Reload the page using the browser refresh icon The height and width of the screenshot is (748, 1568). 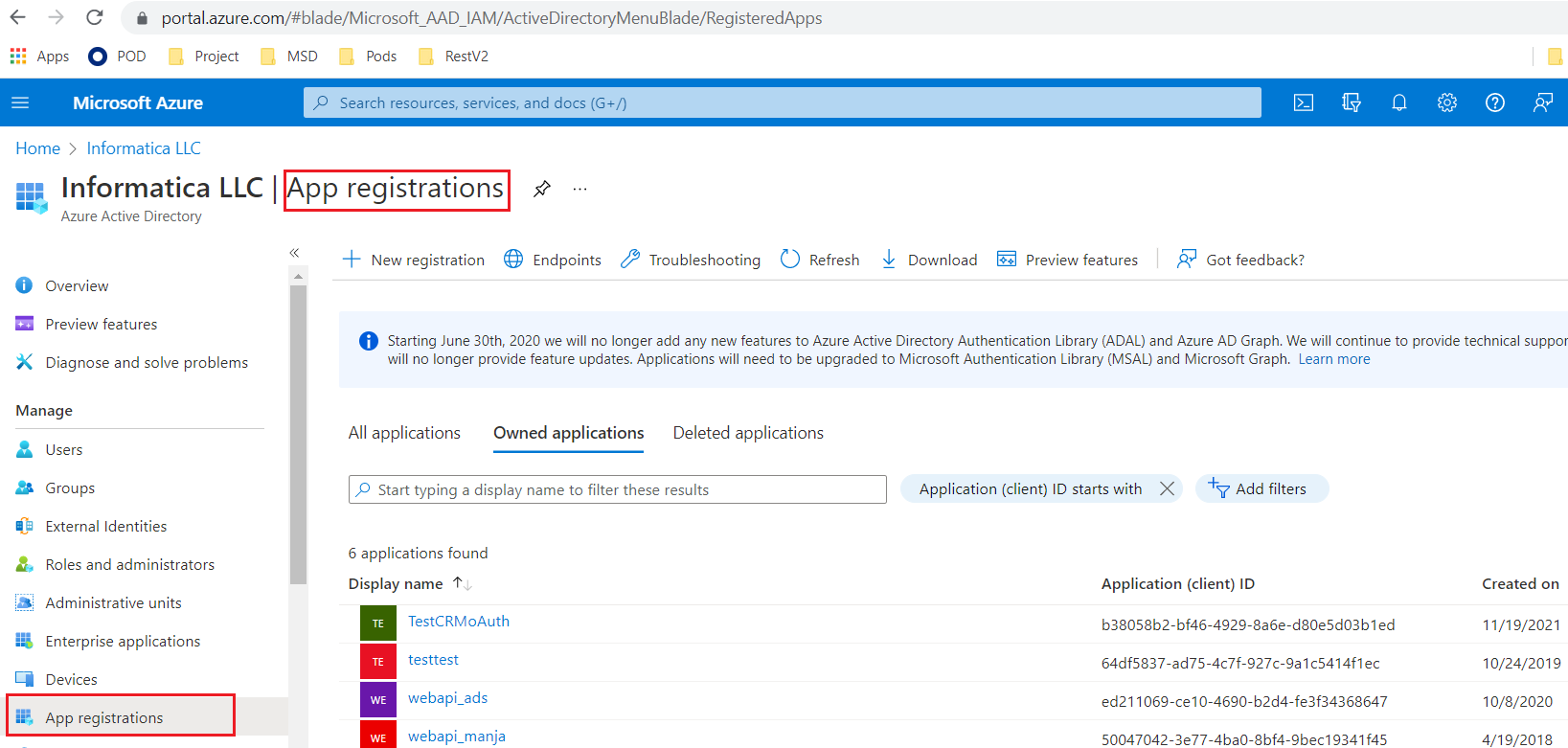94,17
